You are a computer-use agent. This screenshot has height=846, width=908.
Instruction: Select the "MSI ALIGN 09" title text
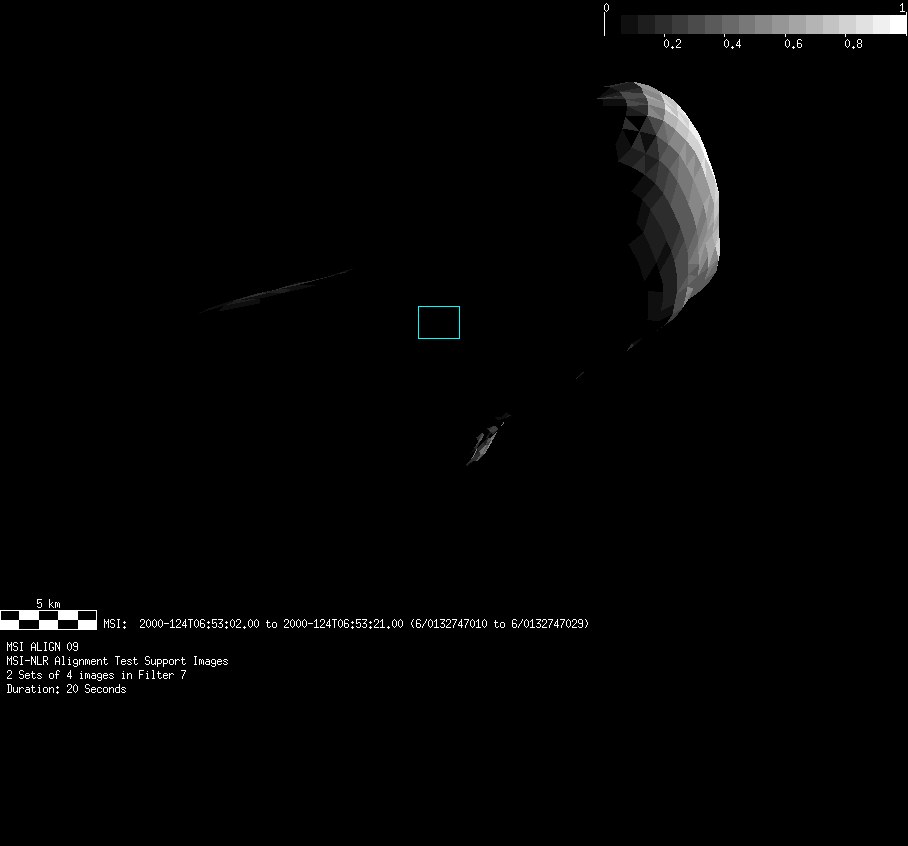[42, 647]
